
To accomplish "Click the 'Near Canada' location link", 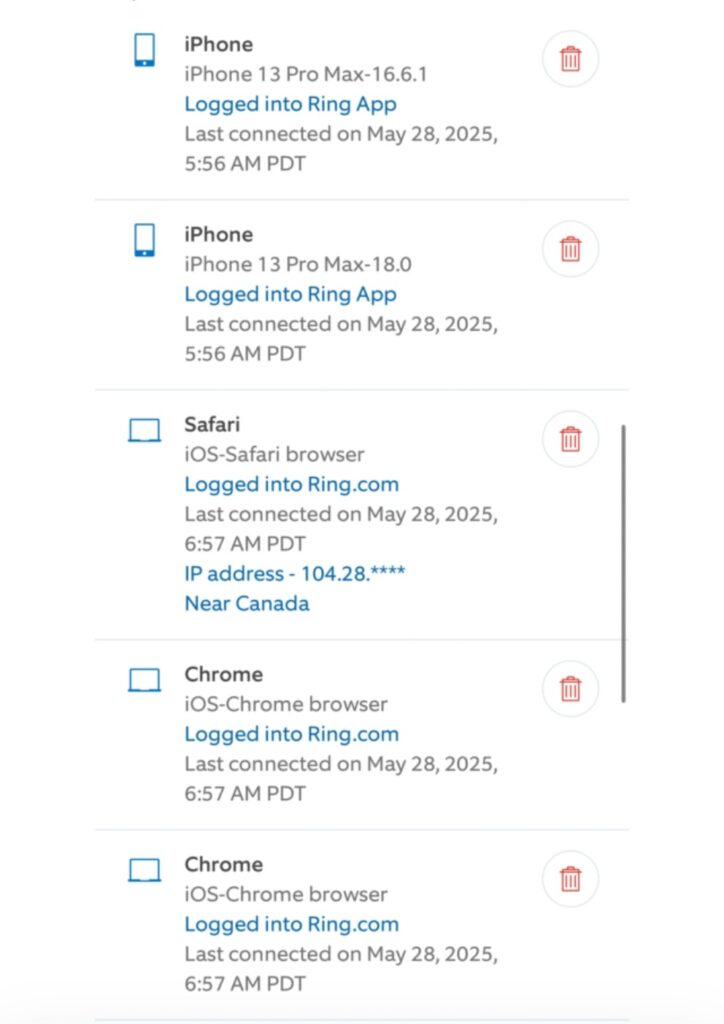I will click(246, 604).
